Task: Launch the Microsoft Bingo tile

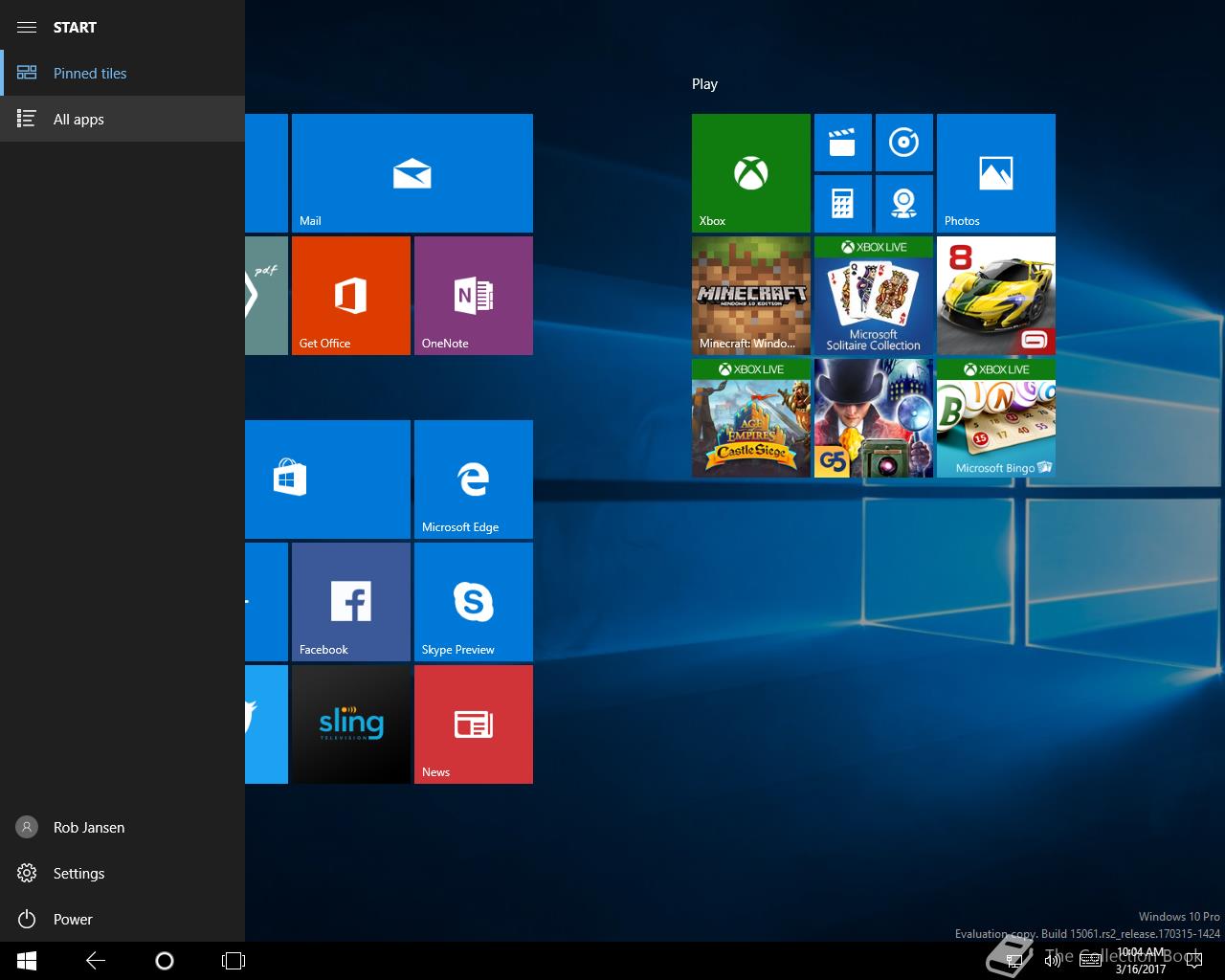Action: coord(995,418)
